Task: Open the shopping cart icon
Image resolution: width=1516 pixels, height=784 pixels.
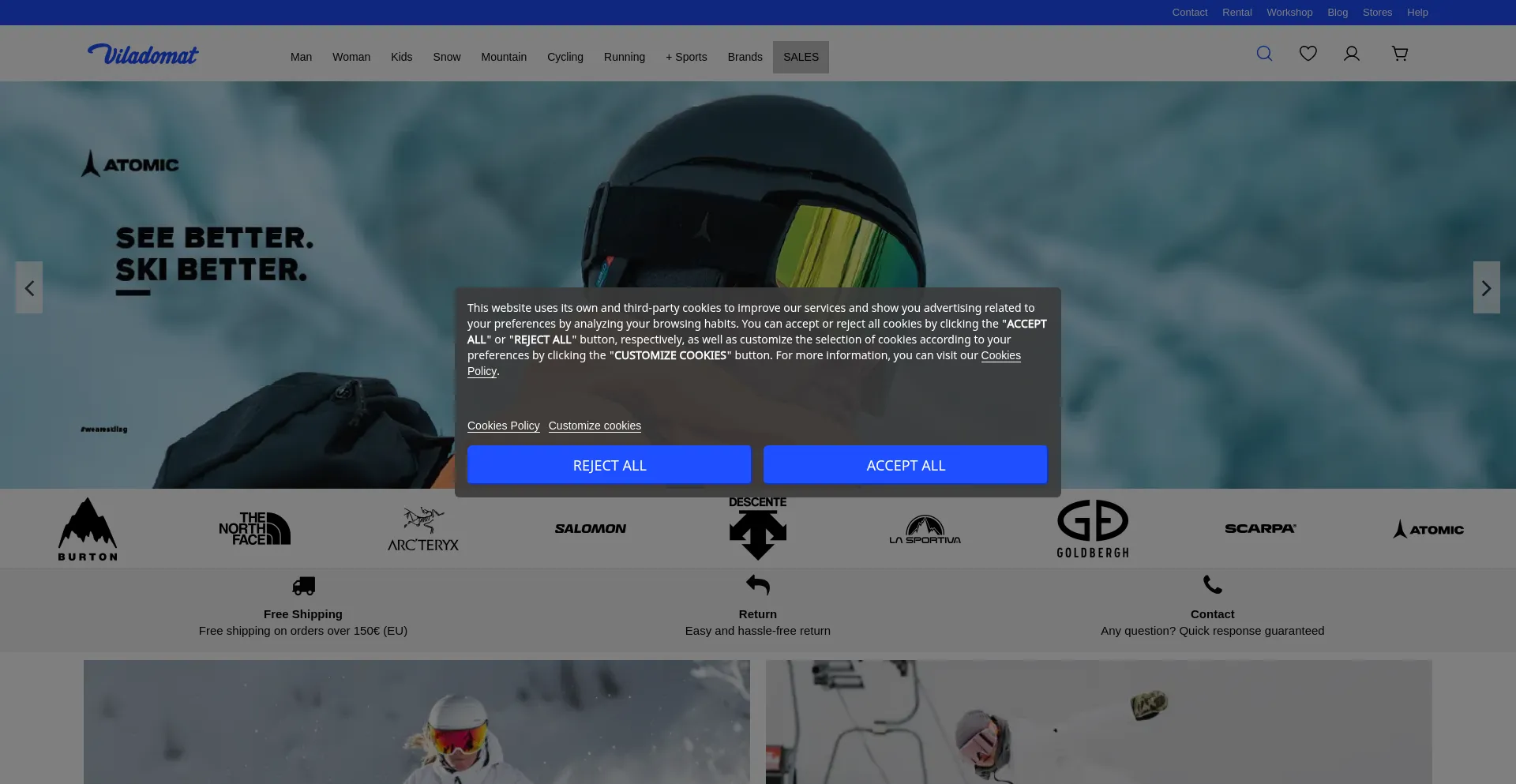Action: 1400,53
